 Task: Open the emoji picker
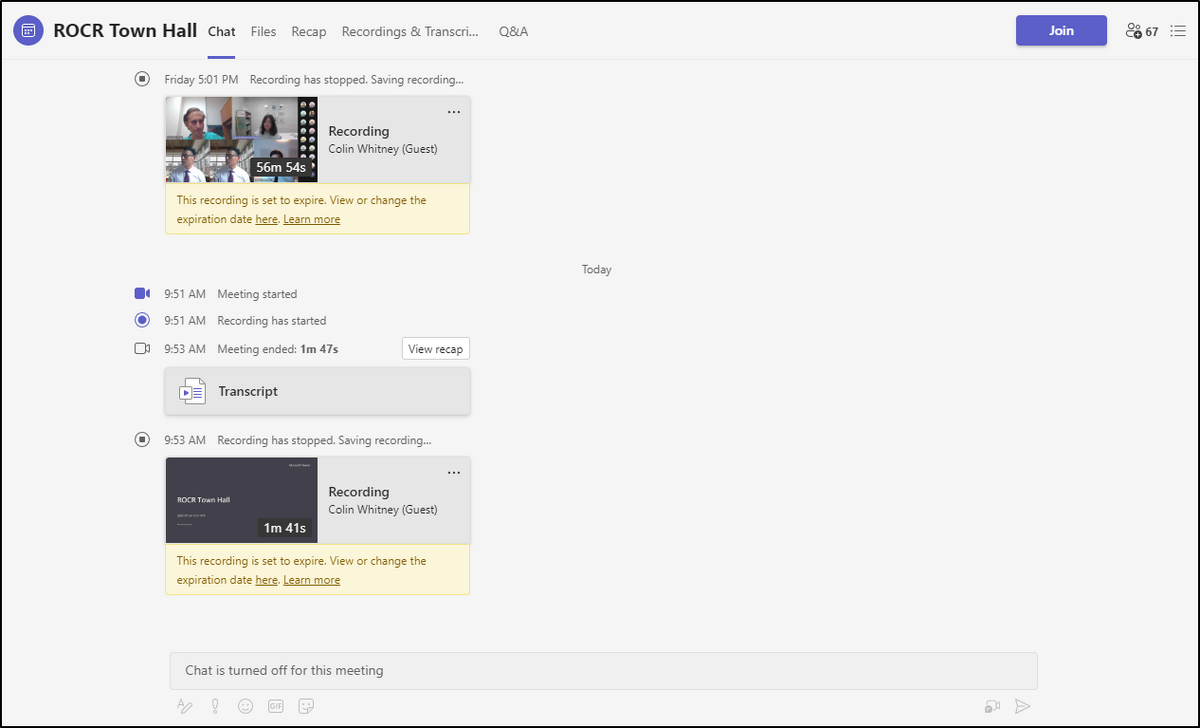pyautogui.click(x=245, y=706)
